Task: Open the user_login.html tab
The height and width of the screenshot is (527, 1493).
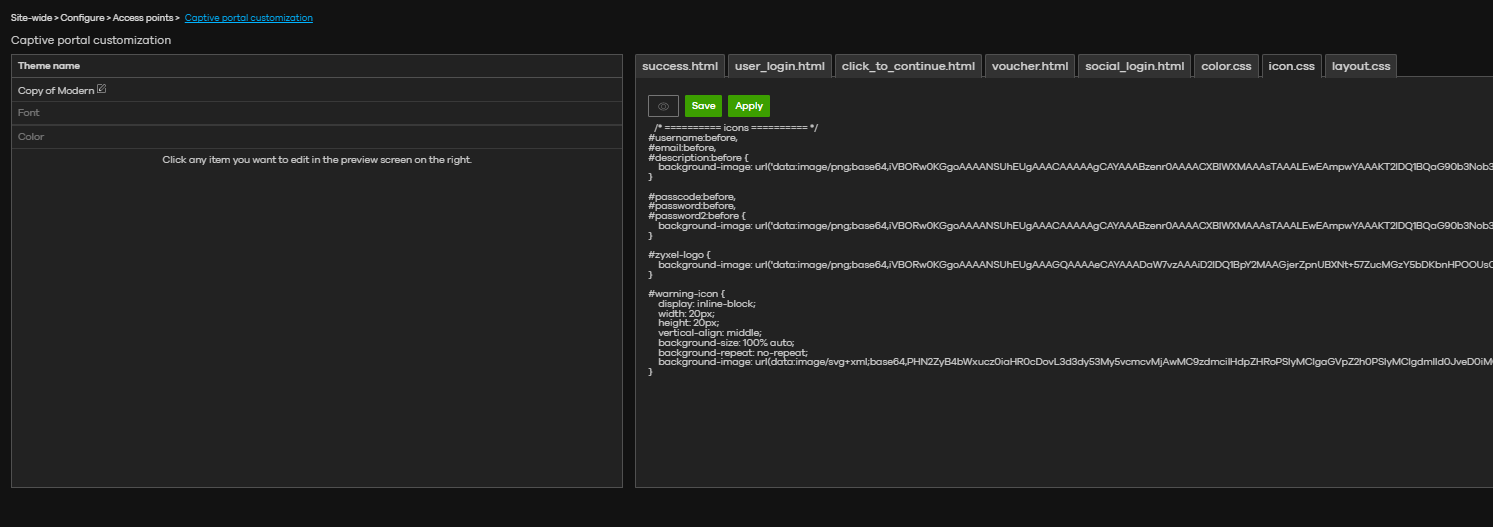Action: point(779,67)
